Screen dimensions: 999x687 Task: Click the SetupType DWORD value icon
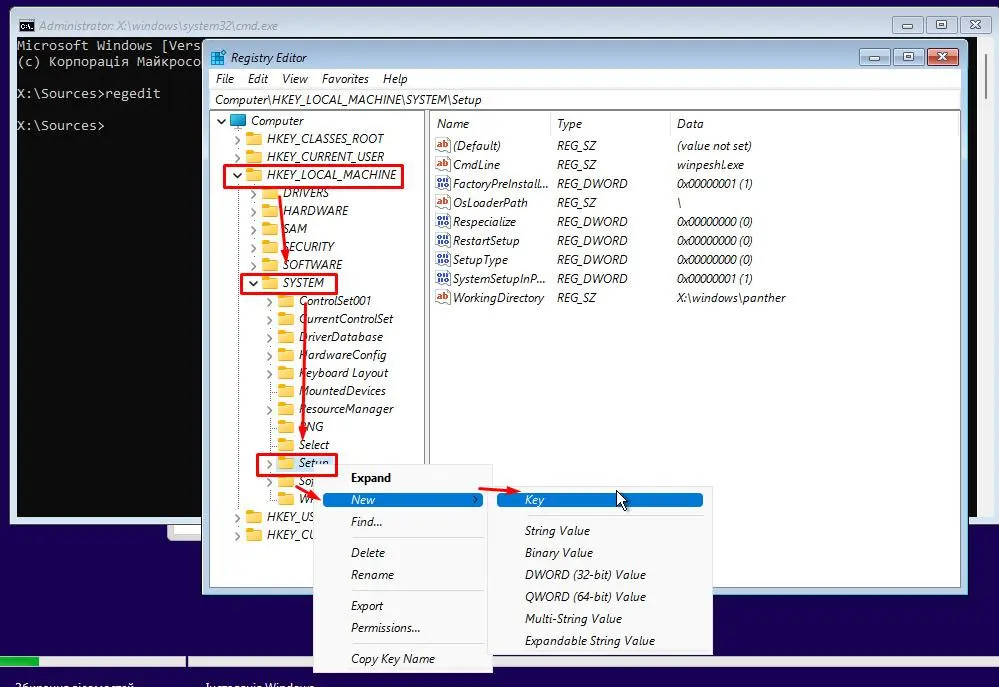click(443, 260)
